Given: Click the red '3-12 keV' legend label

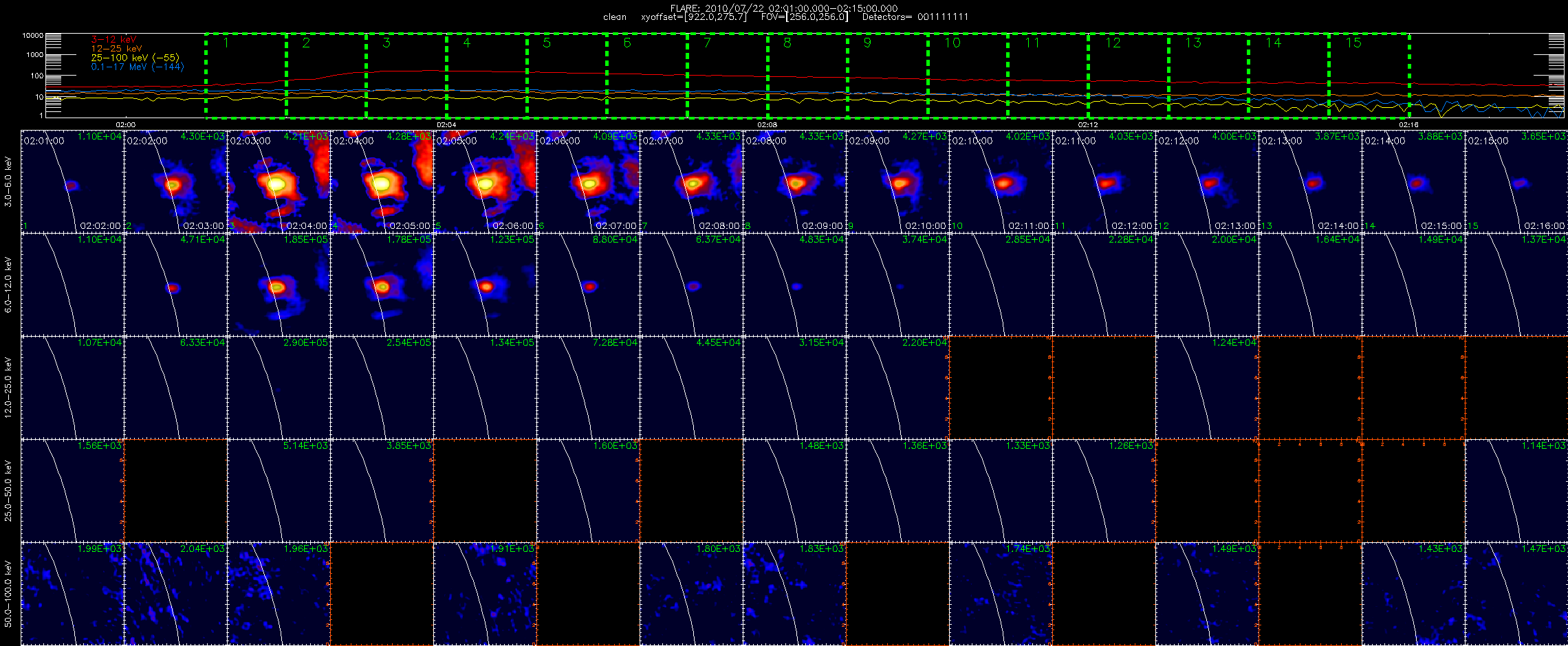Looking at the screenshot, I should coord(113,40).
